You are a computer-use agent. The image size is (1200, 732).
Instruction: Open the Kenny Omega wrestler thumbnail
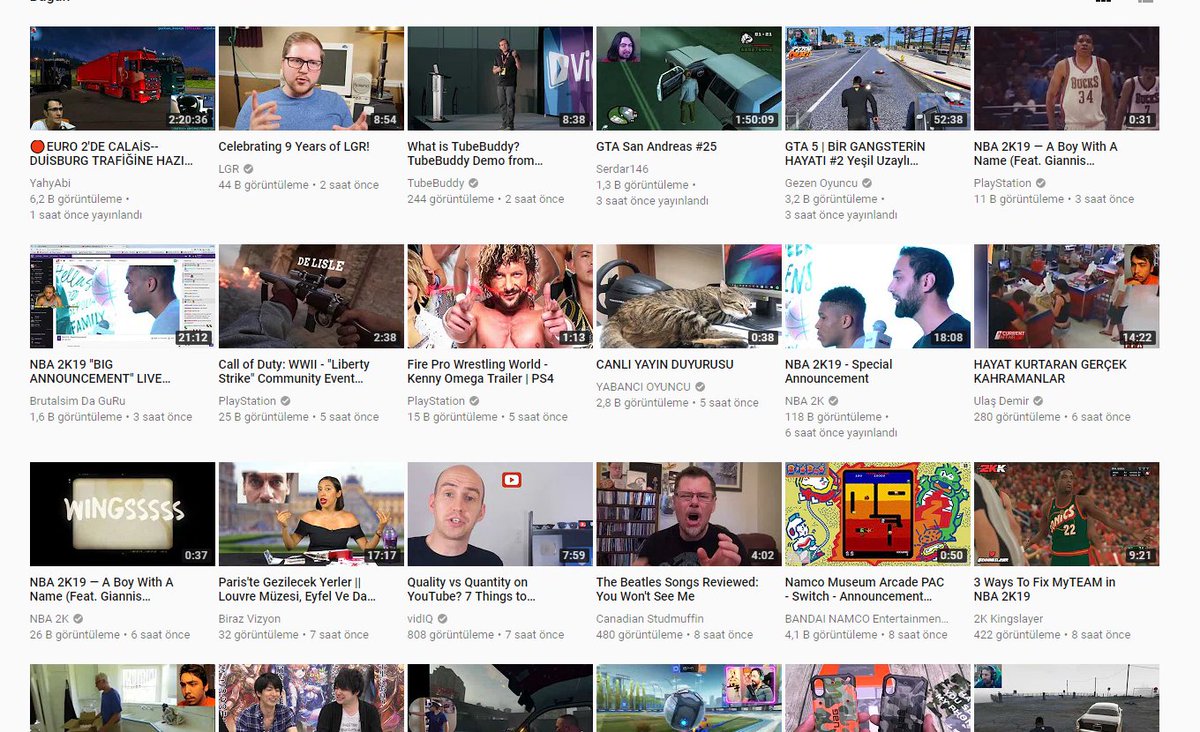499,296
